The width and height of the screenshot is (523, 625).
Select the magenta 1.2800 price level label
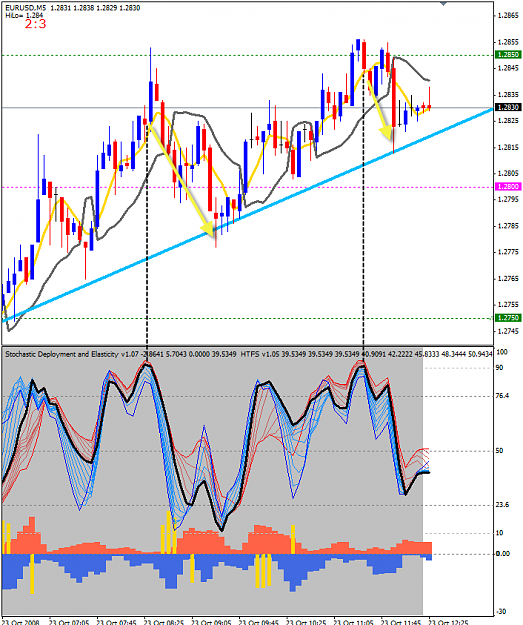(x=508, y=187)
